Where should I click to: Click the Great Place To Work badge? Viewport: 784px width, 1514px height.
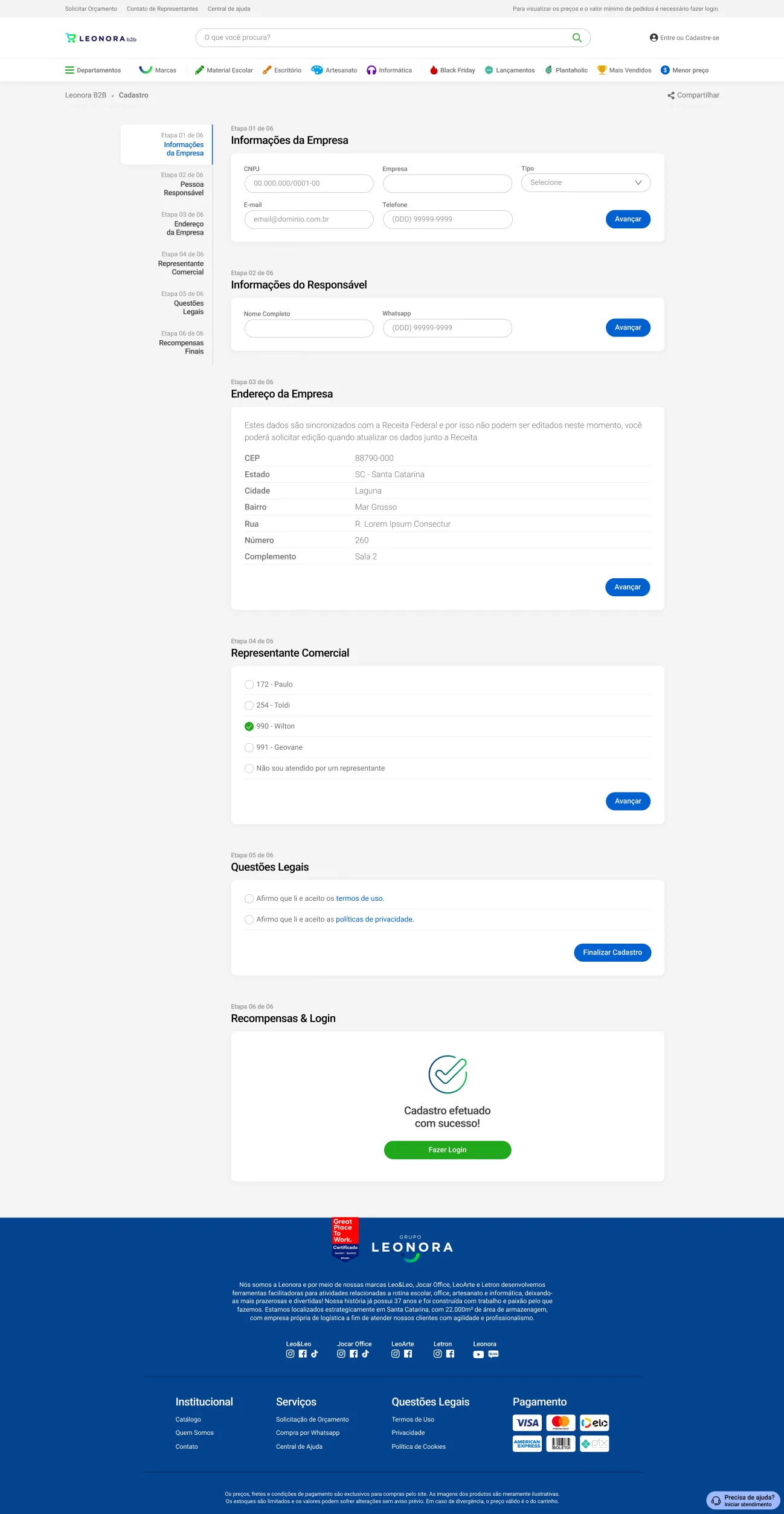click(345, 1240)
